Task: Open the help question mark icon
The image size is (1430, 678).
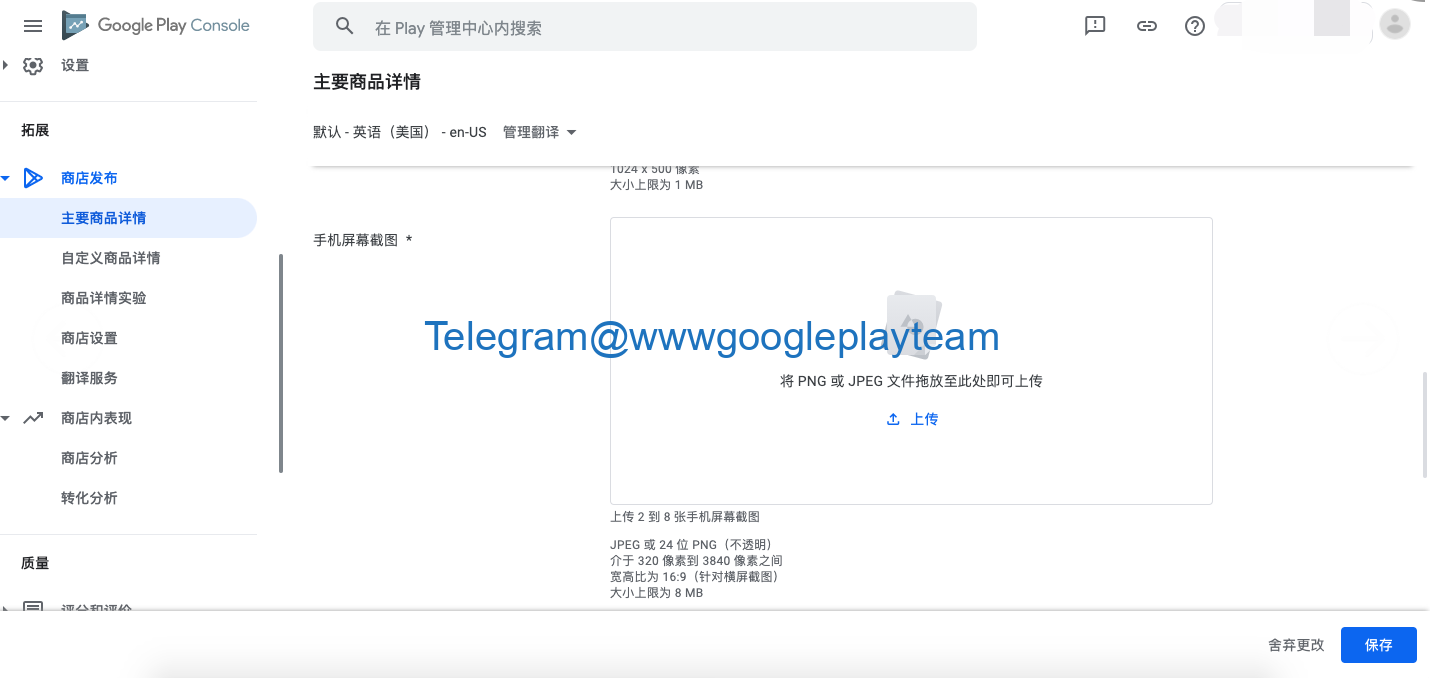Action: (1195, 27)
